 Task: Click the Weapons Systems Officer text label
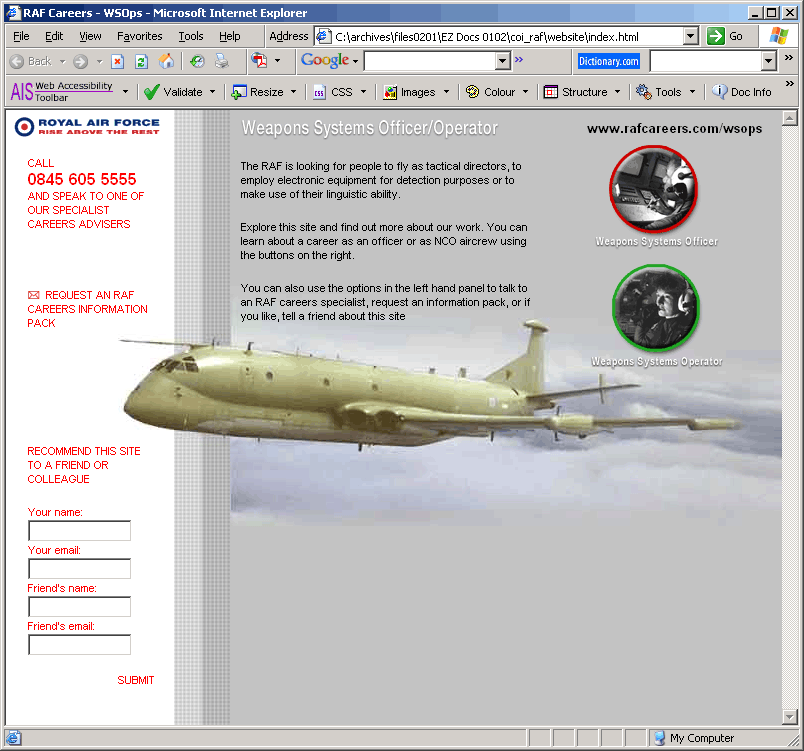click(657, 241)
